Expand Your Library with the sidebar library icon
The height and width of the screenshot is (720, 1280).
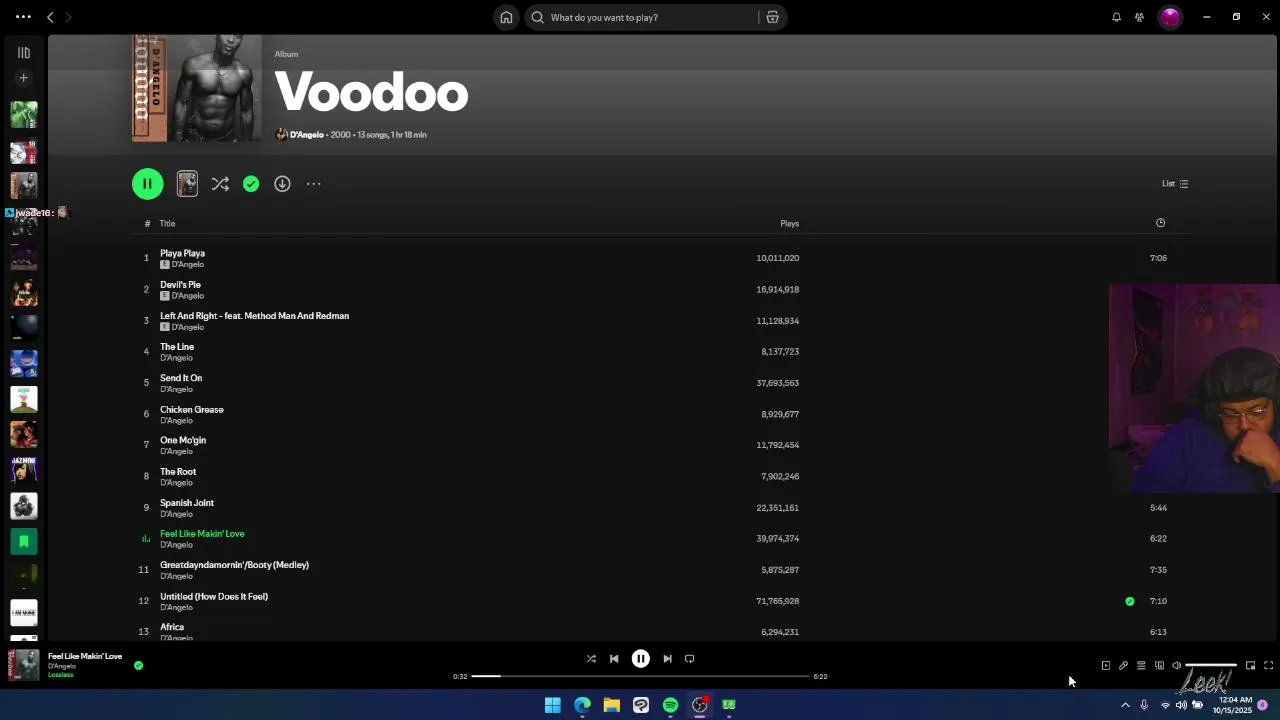[x=24, y=53]
